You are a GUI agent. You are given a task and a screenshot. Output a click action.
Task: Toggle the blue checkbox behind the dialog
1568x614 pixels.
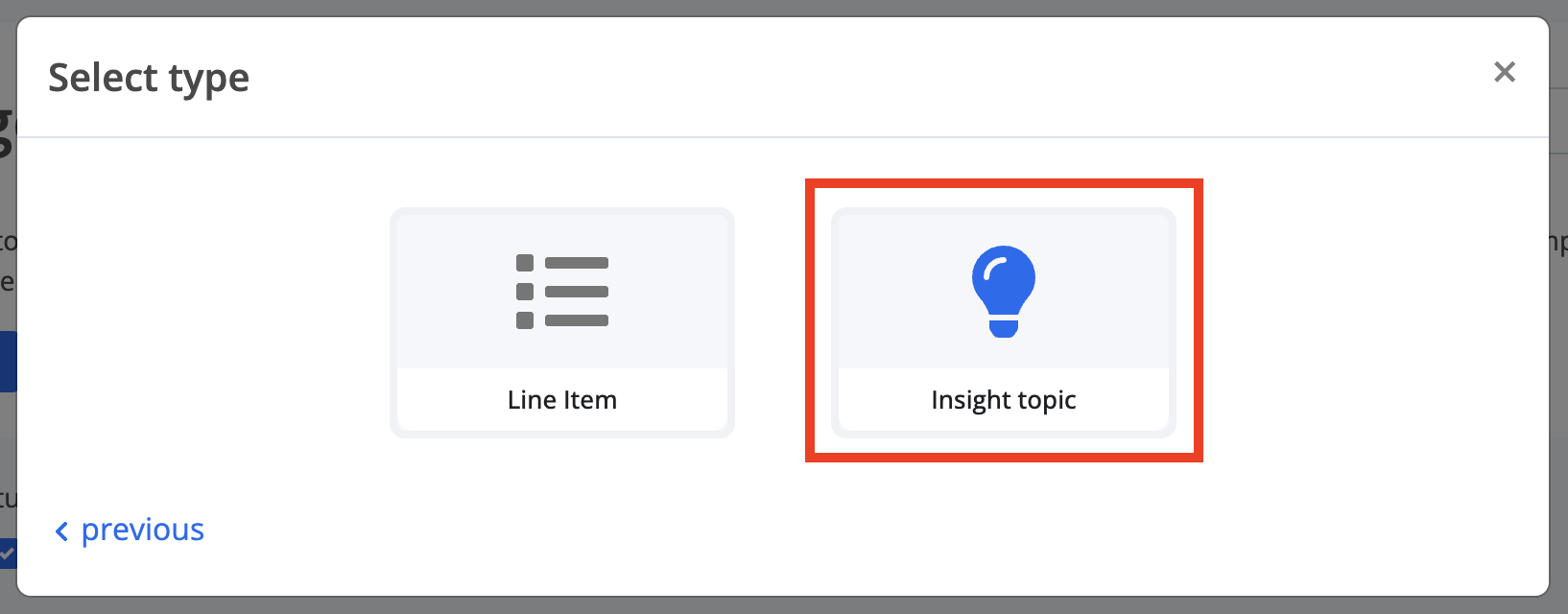click(x=8, y=553)
